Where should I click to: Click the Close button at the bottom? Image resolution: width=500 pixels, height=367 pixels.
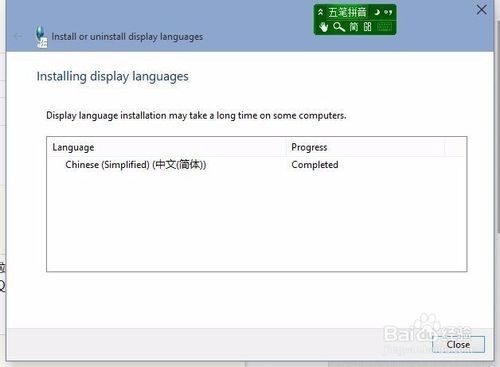(458, 344)
